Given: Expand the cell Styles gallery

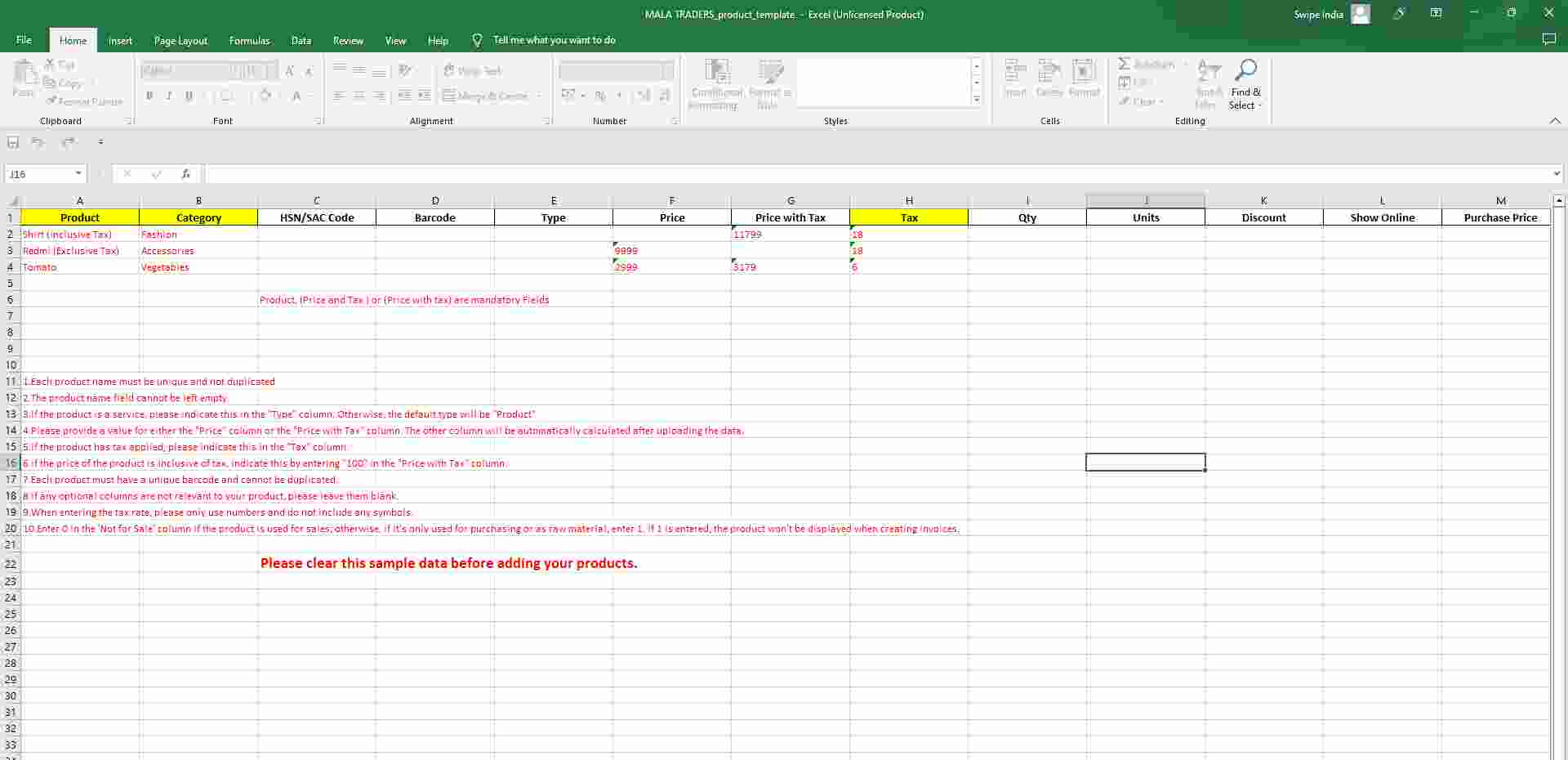Looking at the screenshot, I should (977, 99).
